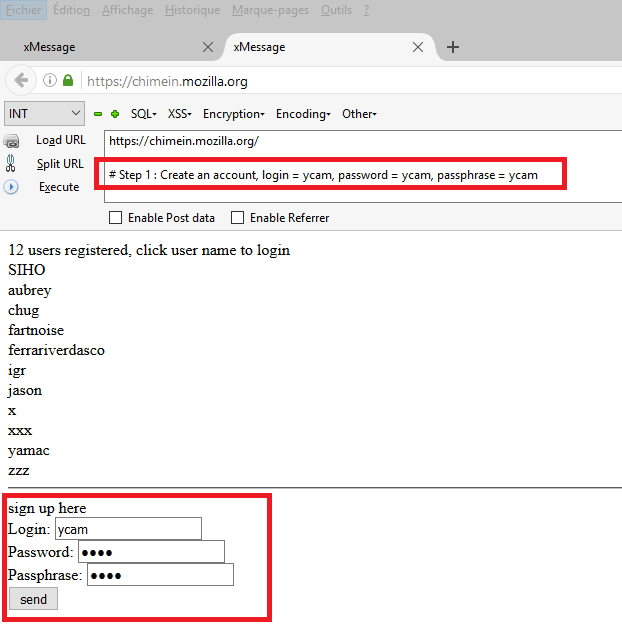Click the Split URL button label

point(60,164)
